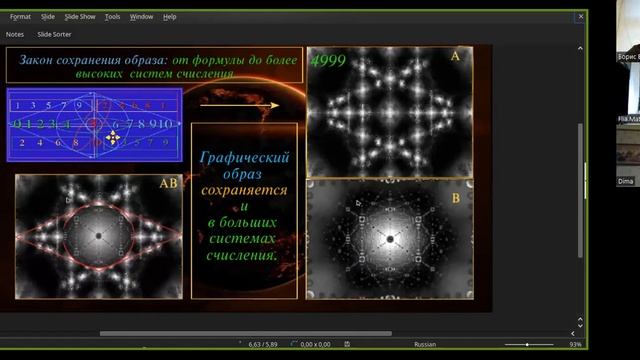
Task: Open the Format menu
Action: point(20,17)
